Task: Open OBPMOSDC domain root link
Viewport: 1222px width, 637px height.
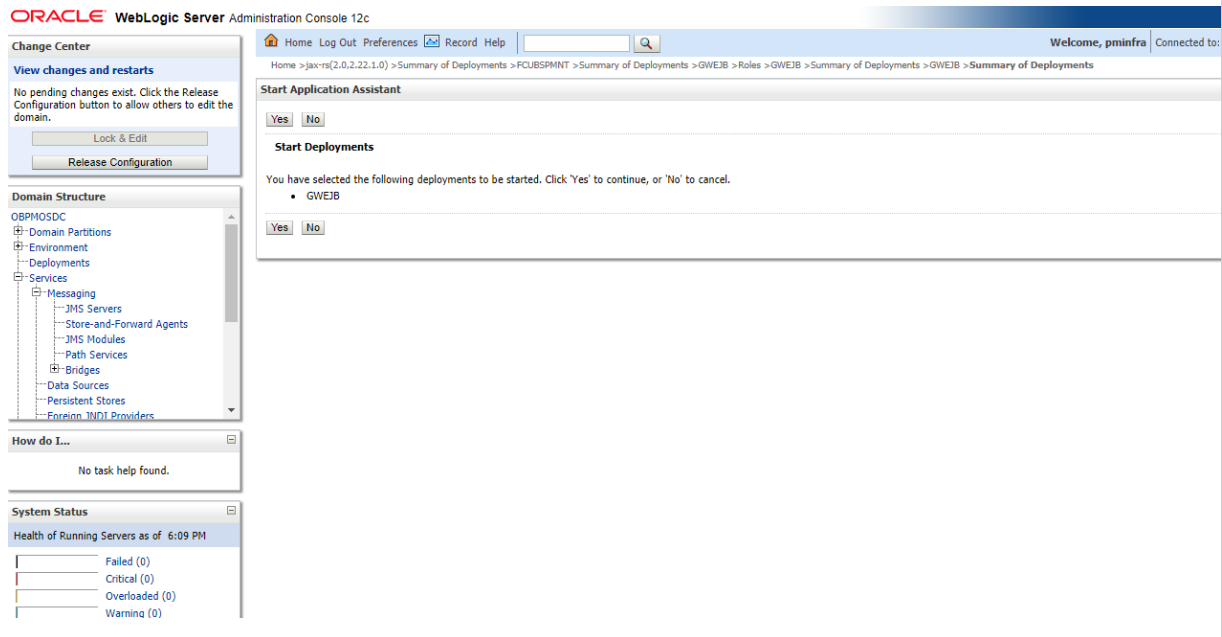Action: point(39,216)
